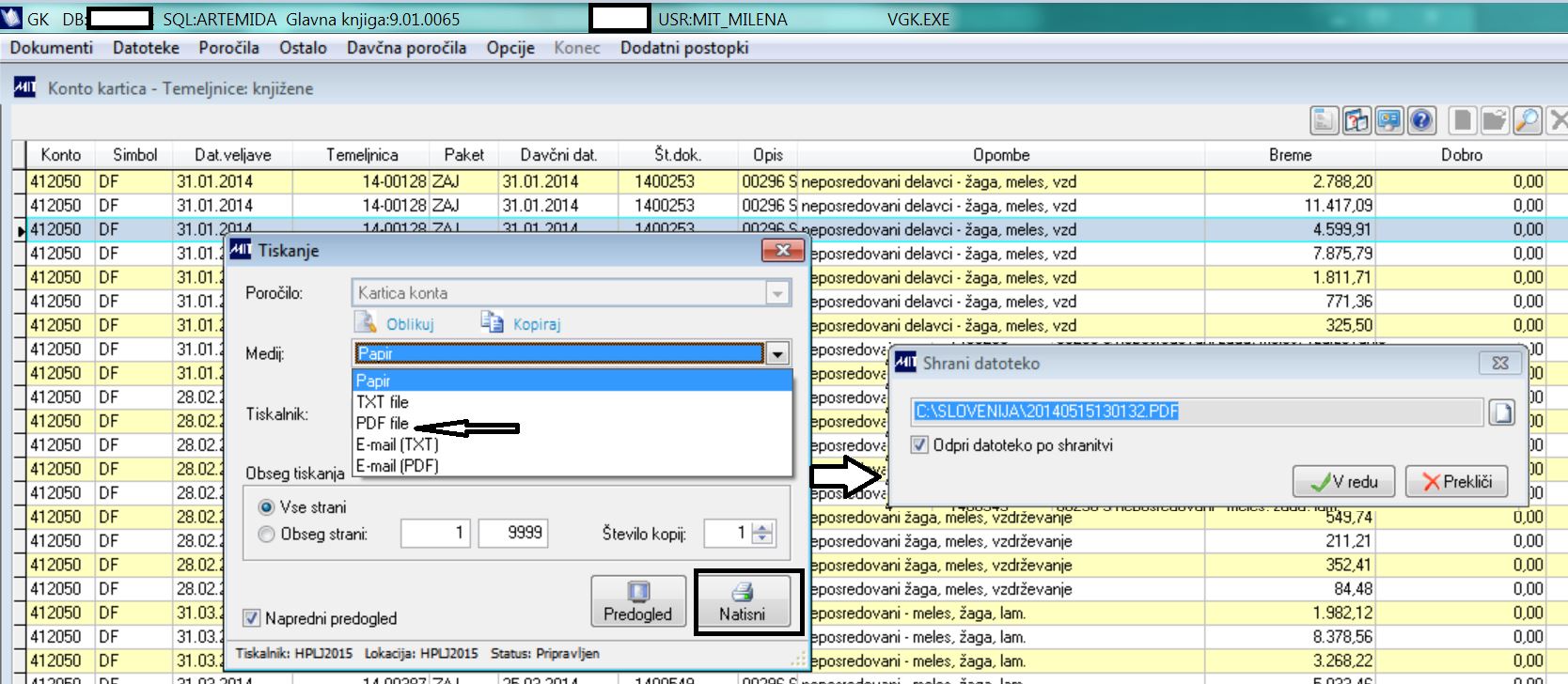
Task: Click the file path input field
Action: coord(1197,412)
